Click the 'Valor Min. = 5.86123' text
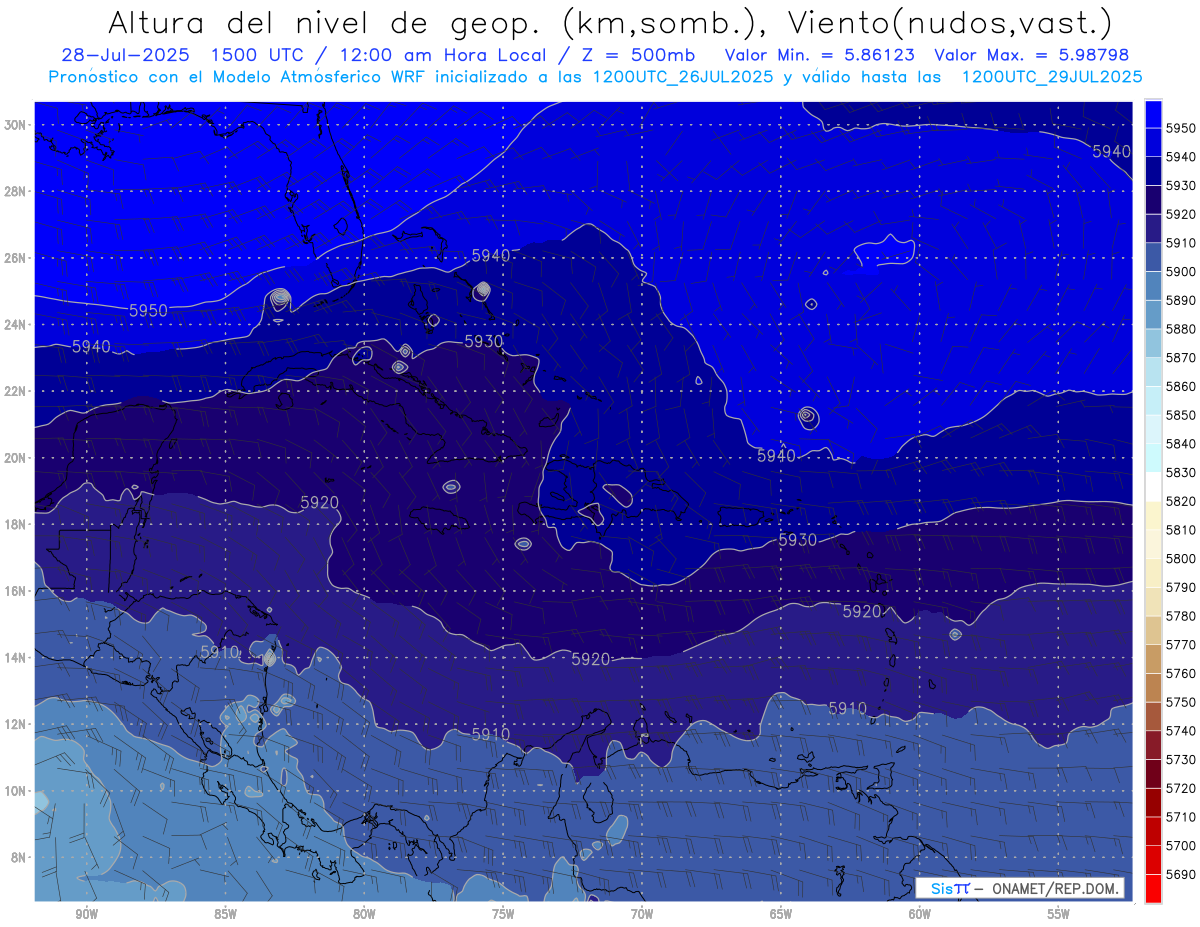This screenshot has width=1200, height=927. click(822, 55)
